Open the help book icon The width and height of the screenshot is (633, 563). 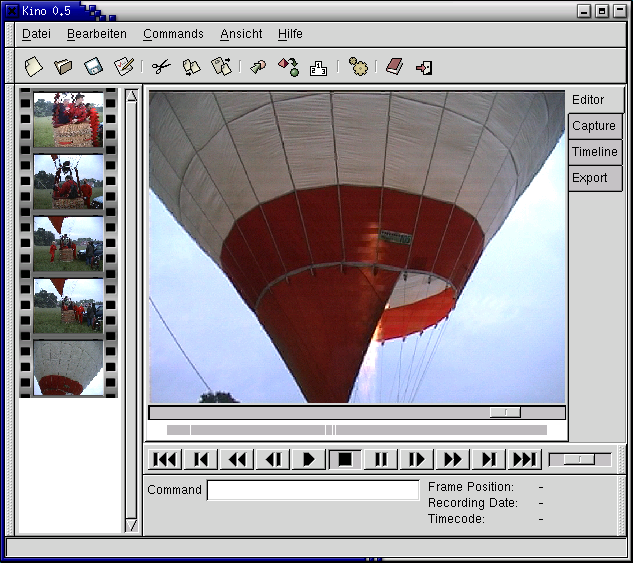(x=394, y=67)
